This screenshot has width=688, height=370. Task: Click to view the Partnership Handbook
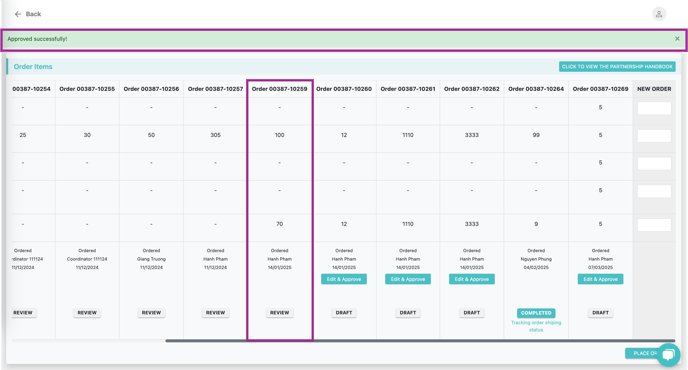tap(617, 67)
